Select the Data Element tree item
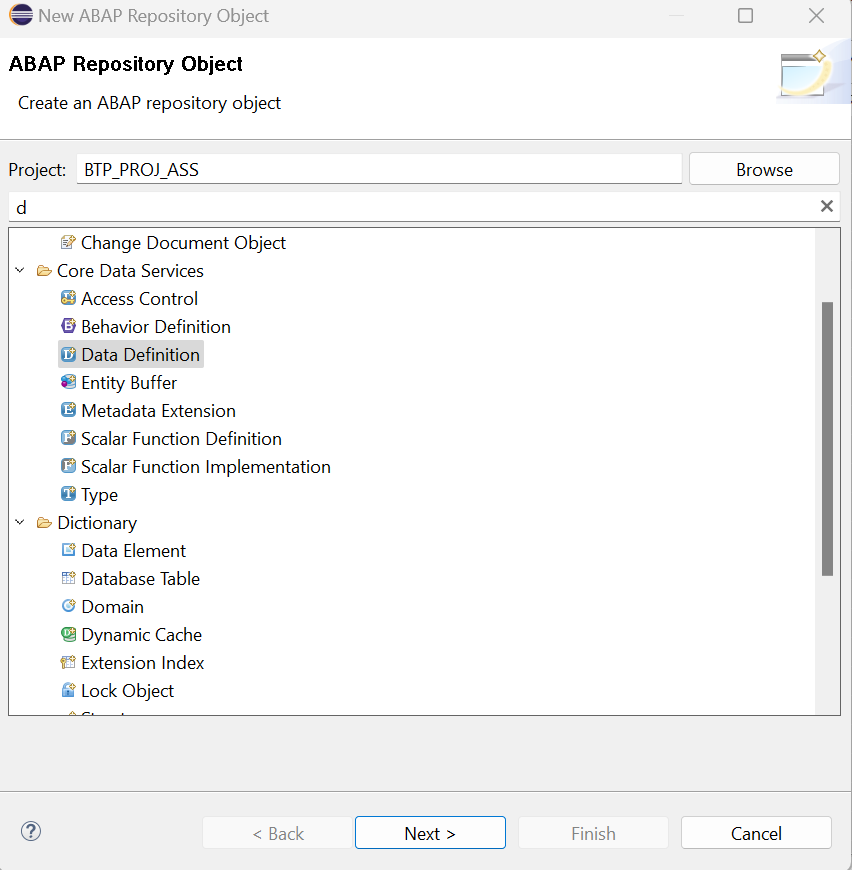 pyautogui.click(x=132, y=550)
